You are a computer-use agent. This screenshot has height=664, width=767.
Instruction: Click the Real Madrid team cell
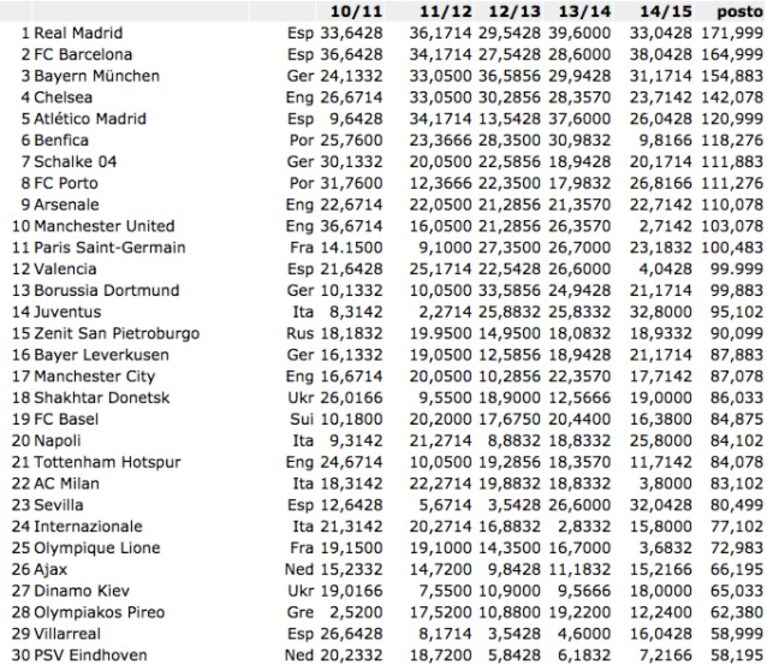tap(78, 33)
